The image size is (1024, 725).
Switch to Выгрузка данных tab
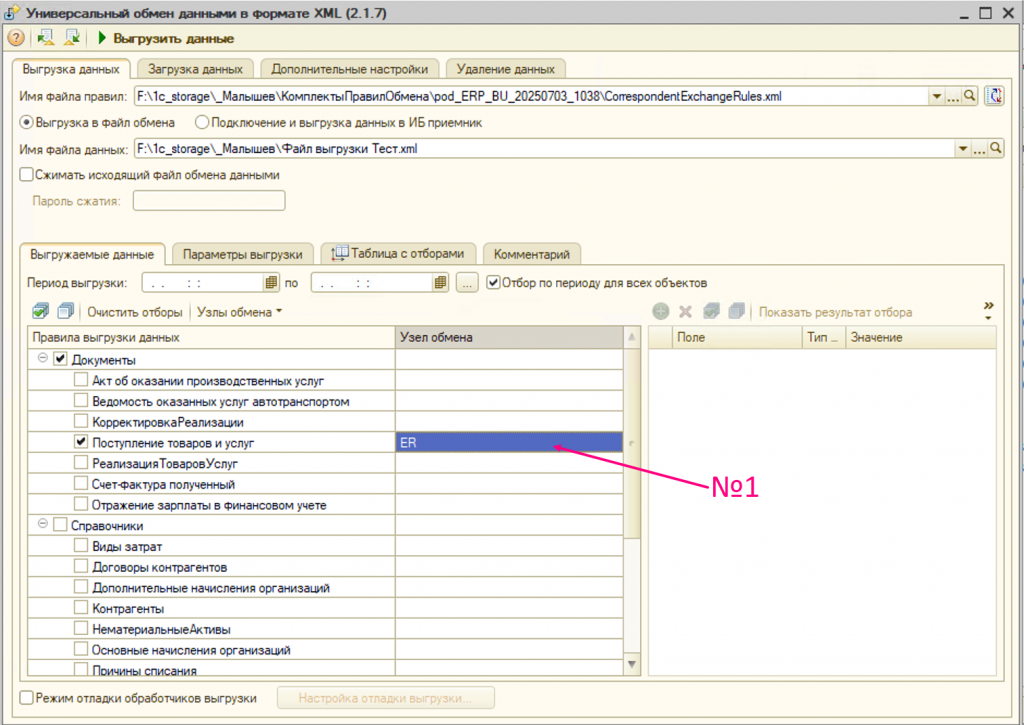coord(71,69)
